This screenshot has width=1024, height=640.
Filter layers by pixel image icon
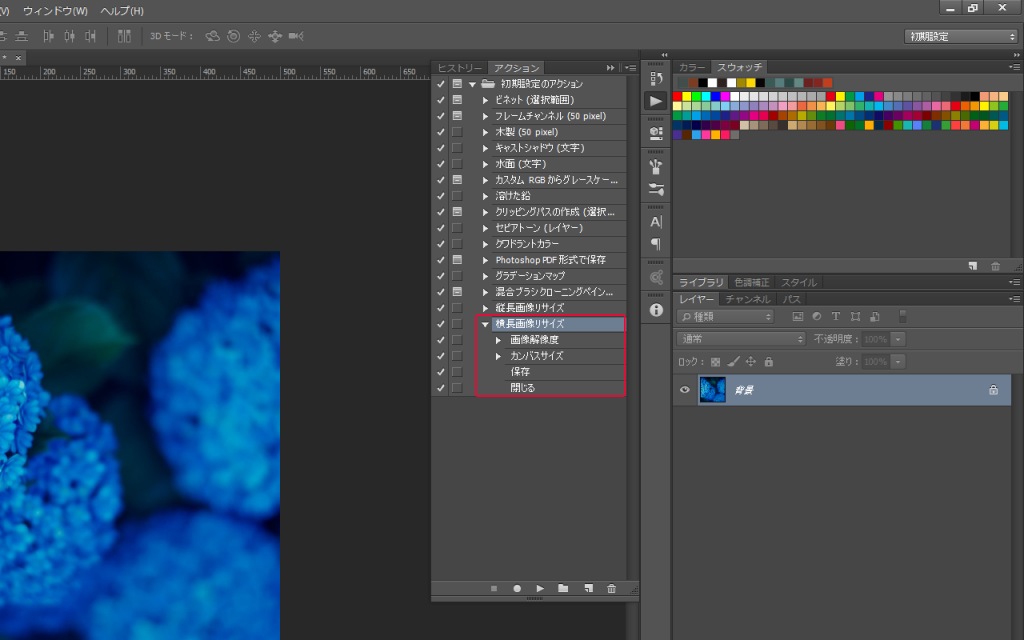pyautogui.click(x=797, y=317)
